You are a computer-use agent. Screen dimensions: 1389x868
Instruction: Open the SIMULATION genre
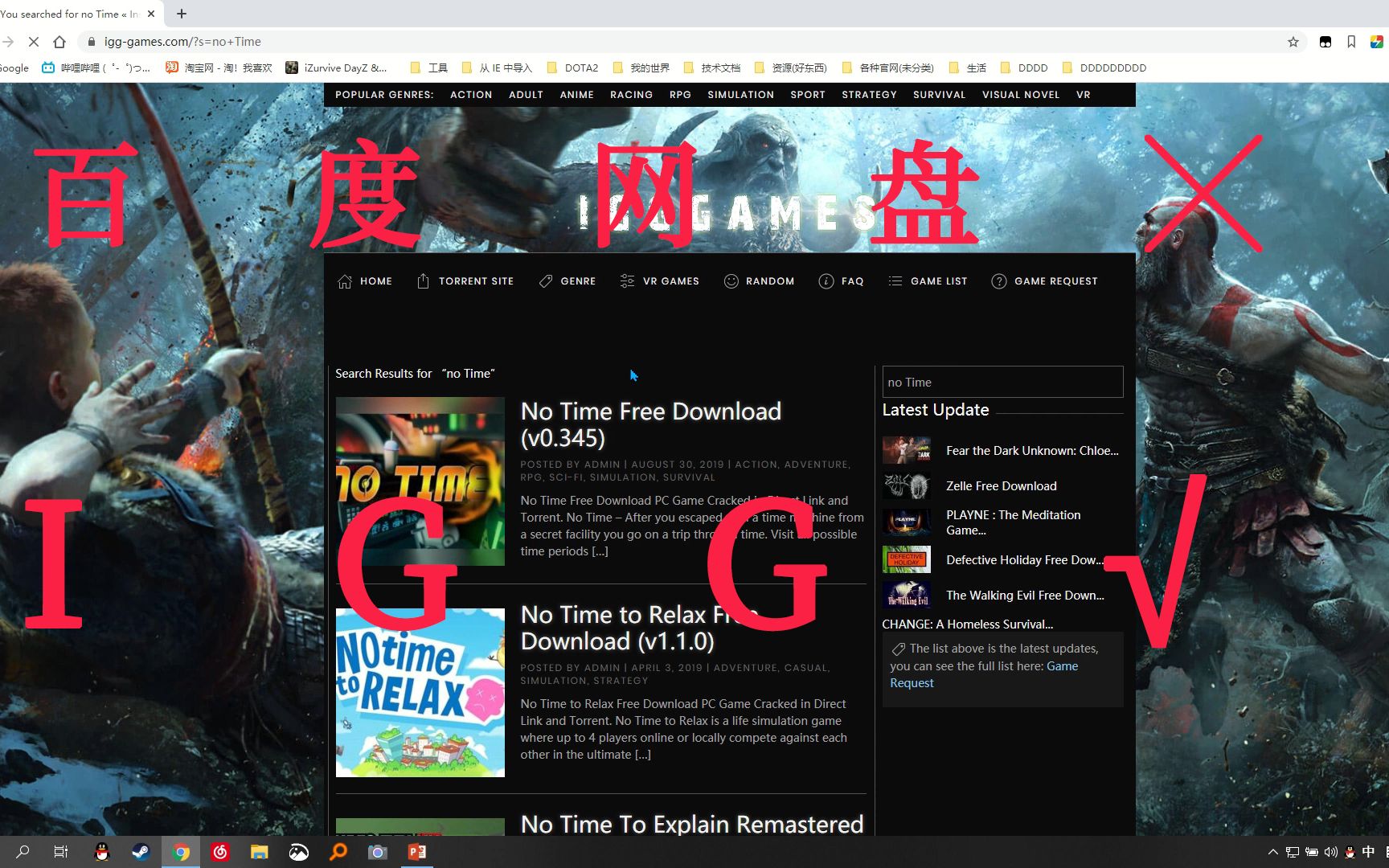[x=740, y=95]
